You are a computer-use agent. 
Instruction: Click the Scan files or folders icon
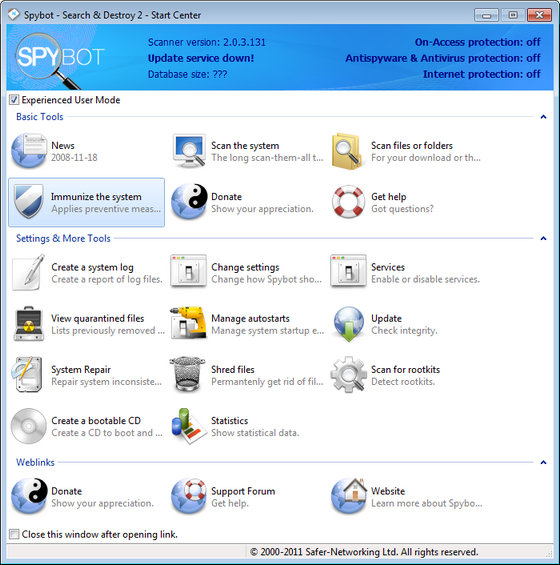tap(347, 151)
